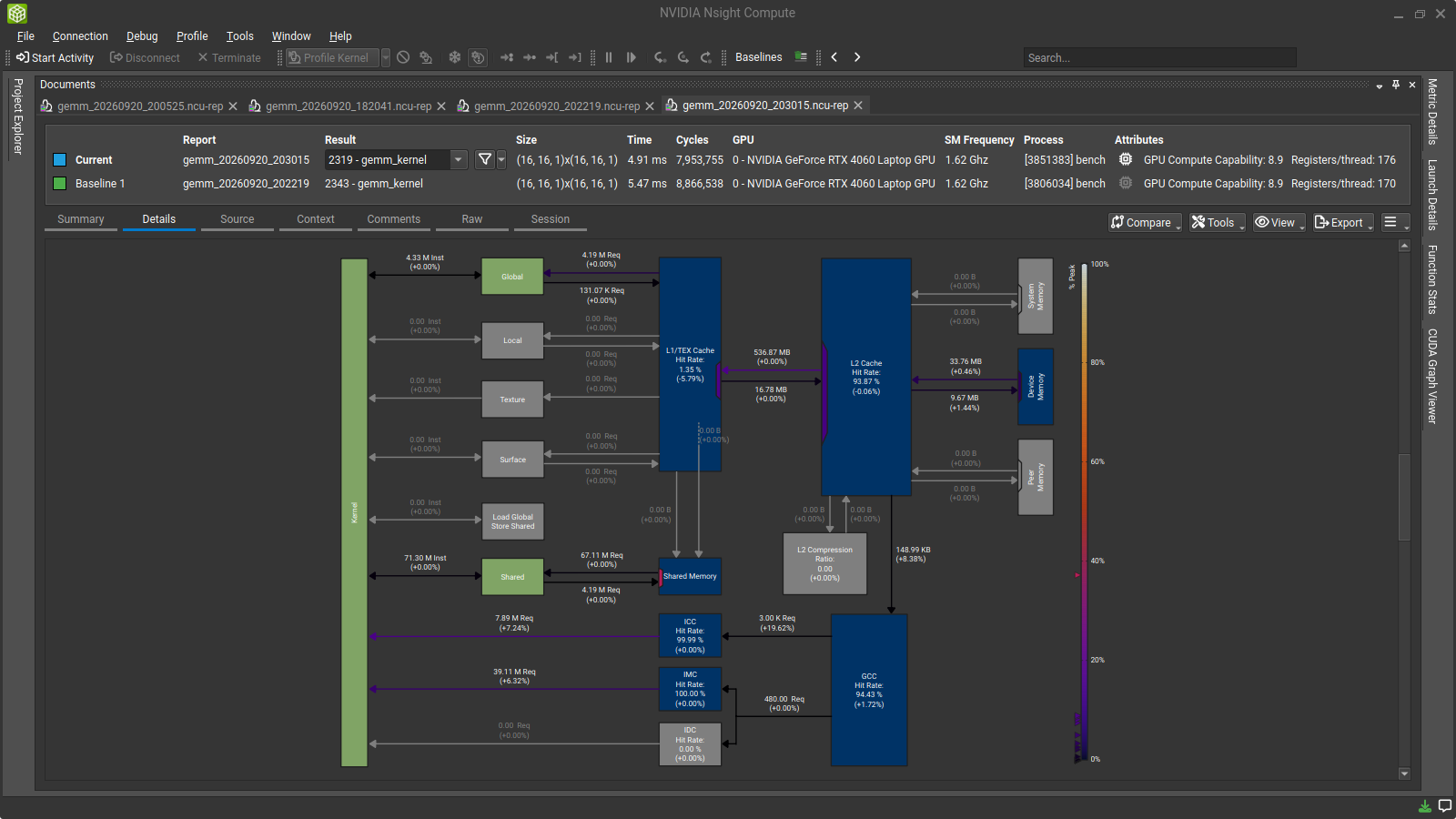1456x819 pixels.
Task: Click the Baselines button
Action: coord(759,57)
